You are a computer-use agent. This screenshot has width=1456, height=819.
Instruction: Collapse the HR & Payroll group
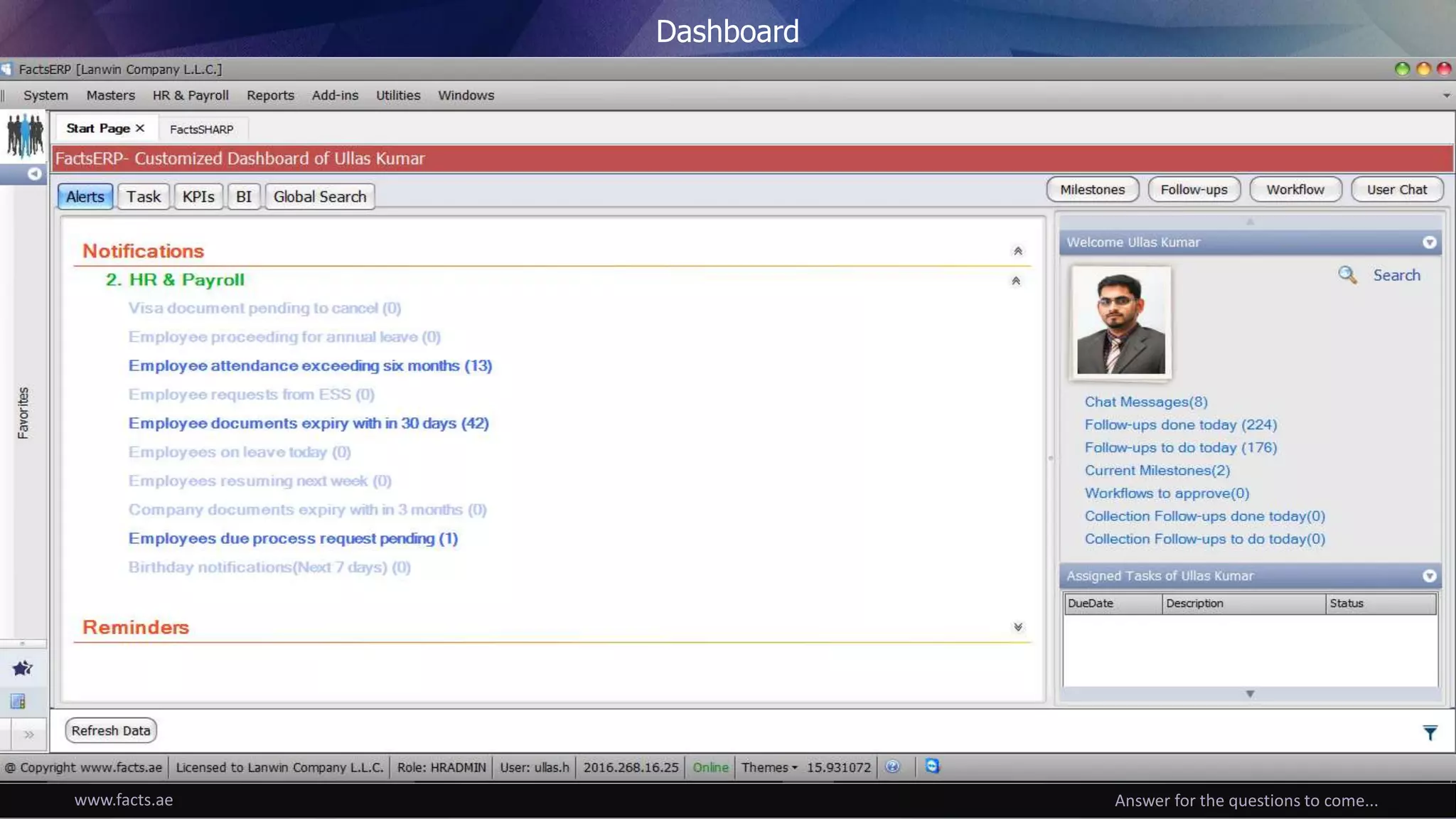(1016, 281)
